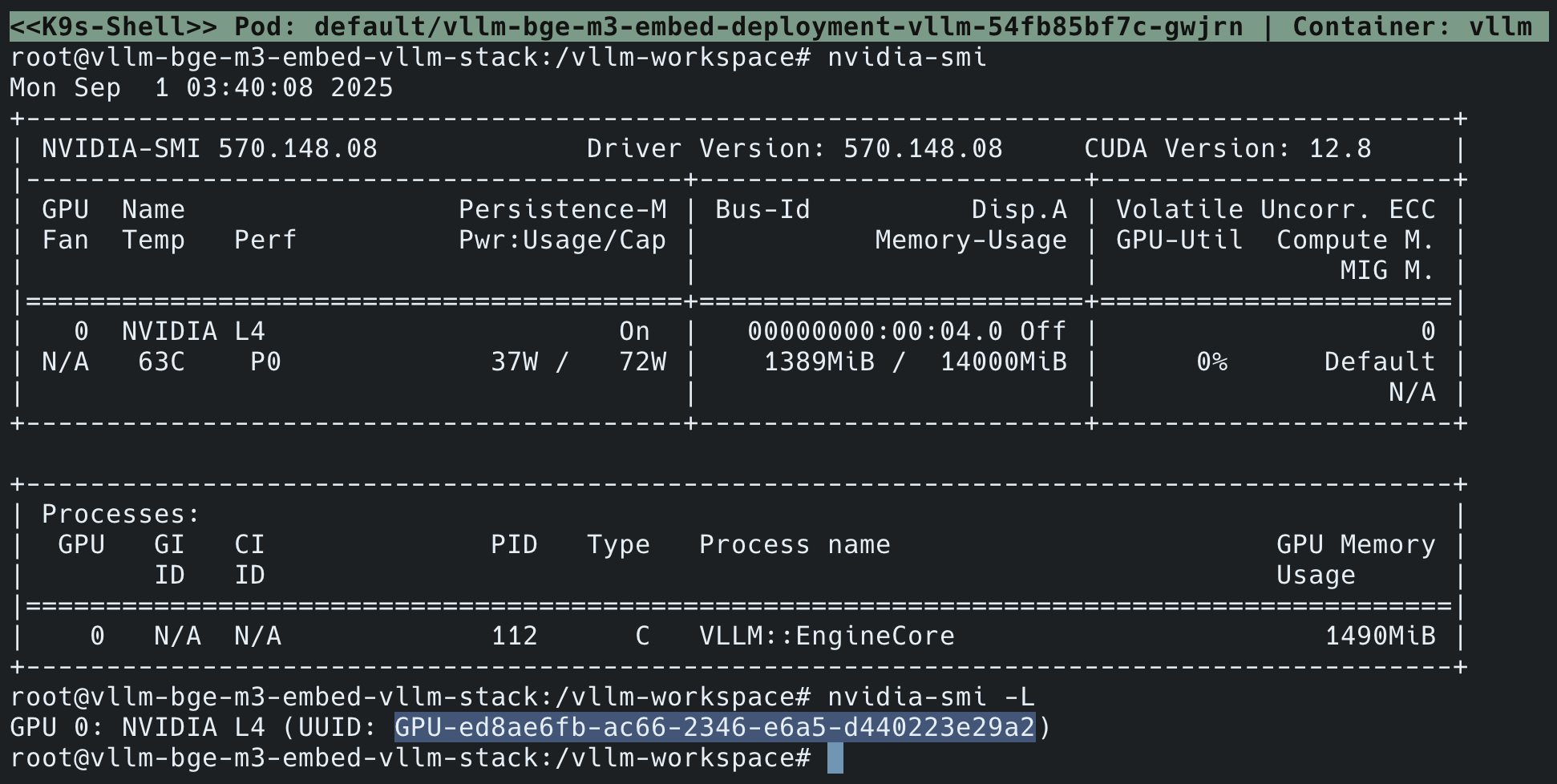Click the 'Type' column header

pos(618,545)
